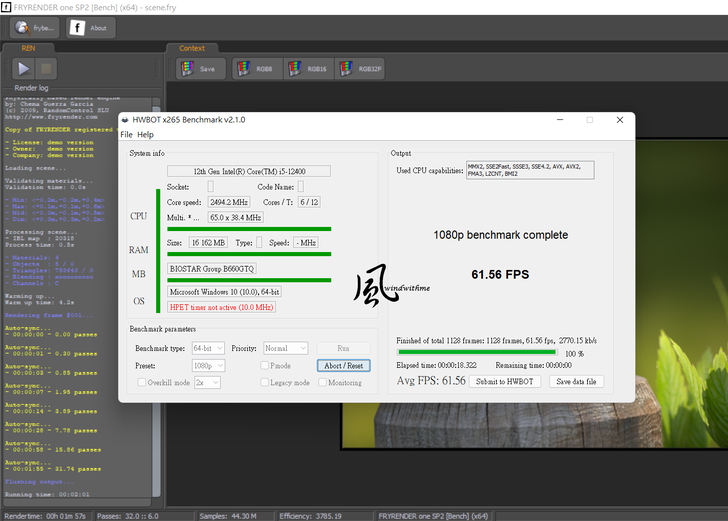Select RGB8 output format icon
728x521 pixels.
[256, 69]
